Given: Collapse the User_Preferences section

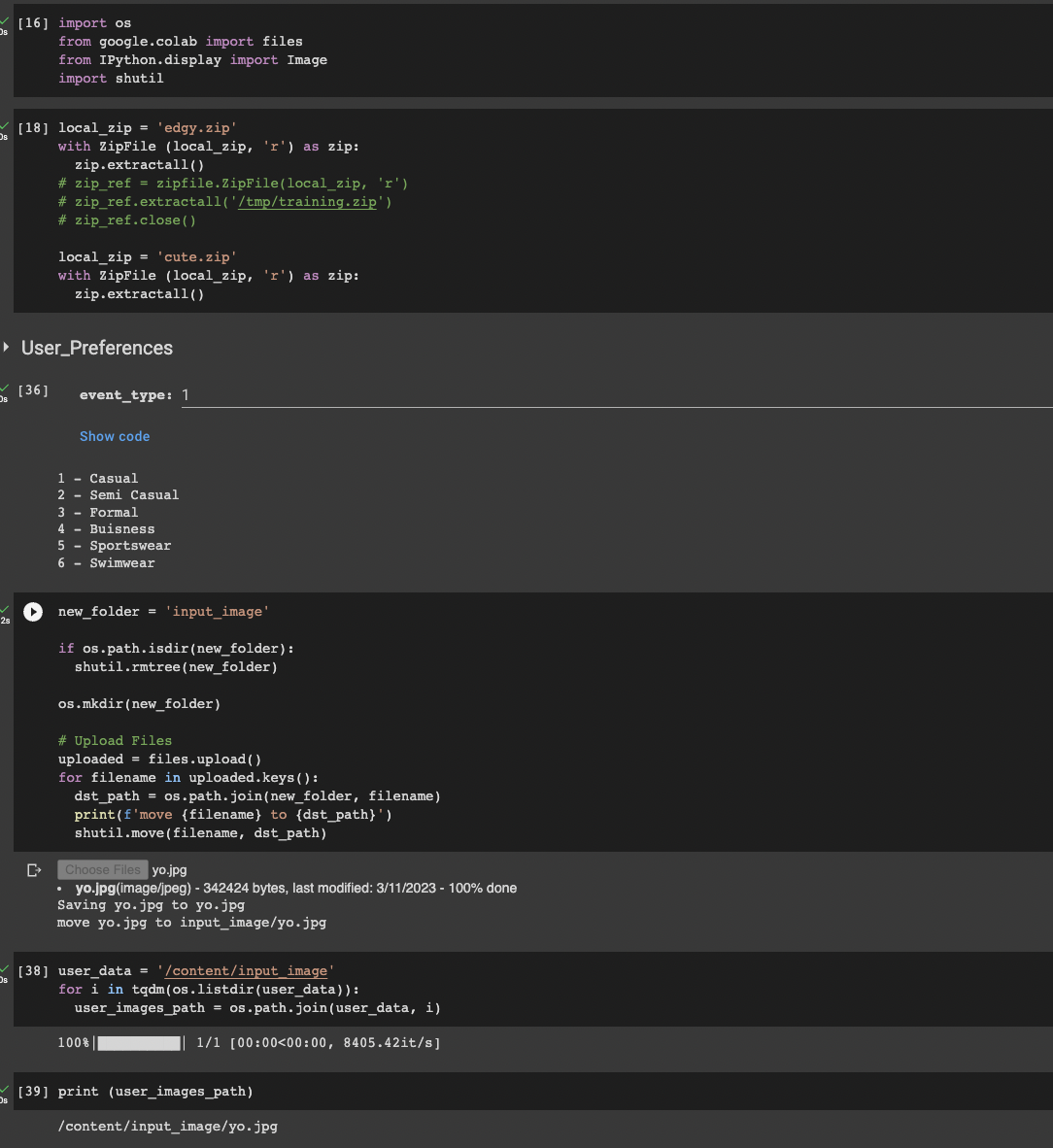Looking at the screenshot, I should pyautogui.click(x=6, y=347).
